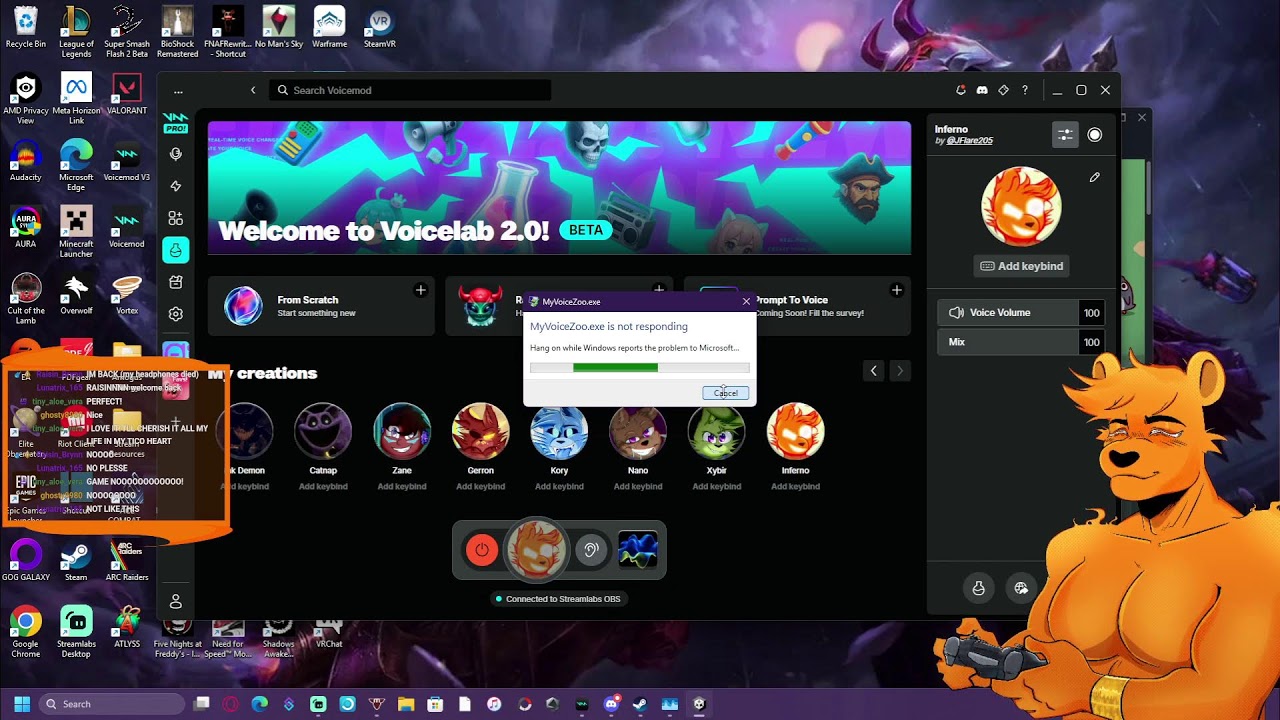Open the Soundboard lightning bolt sidebar icon
Screen dimensions: 1280x720
(176, 186)
